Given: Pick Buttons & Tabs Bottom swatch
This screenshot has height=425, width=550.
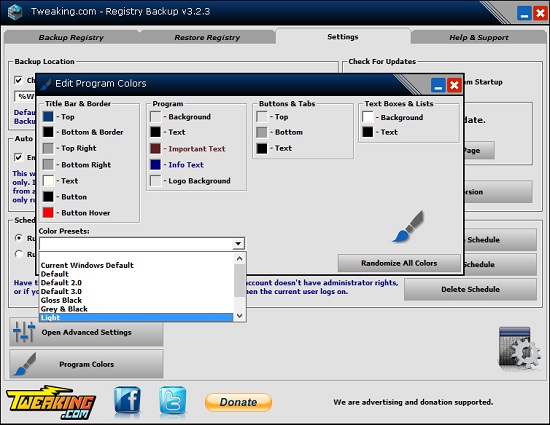Looking at the screenshot, I should (x=262, y=132).
